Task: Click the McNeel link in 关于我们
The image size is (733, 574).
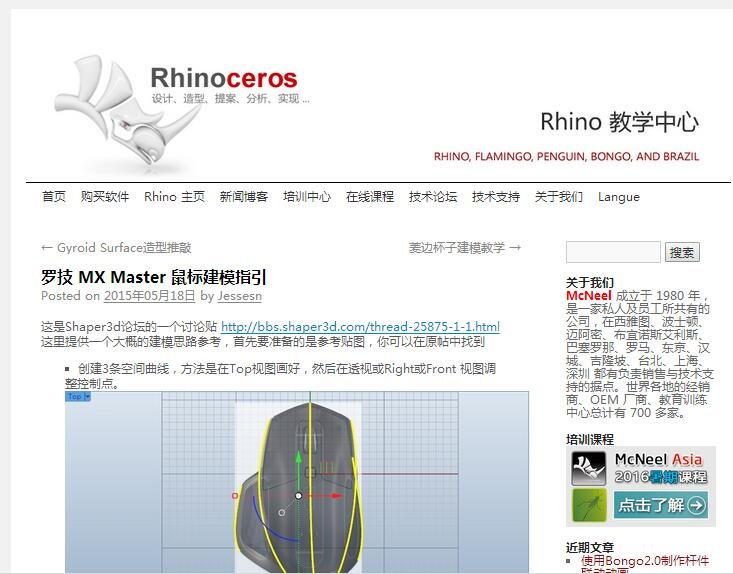Action: click(589, 296)
